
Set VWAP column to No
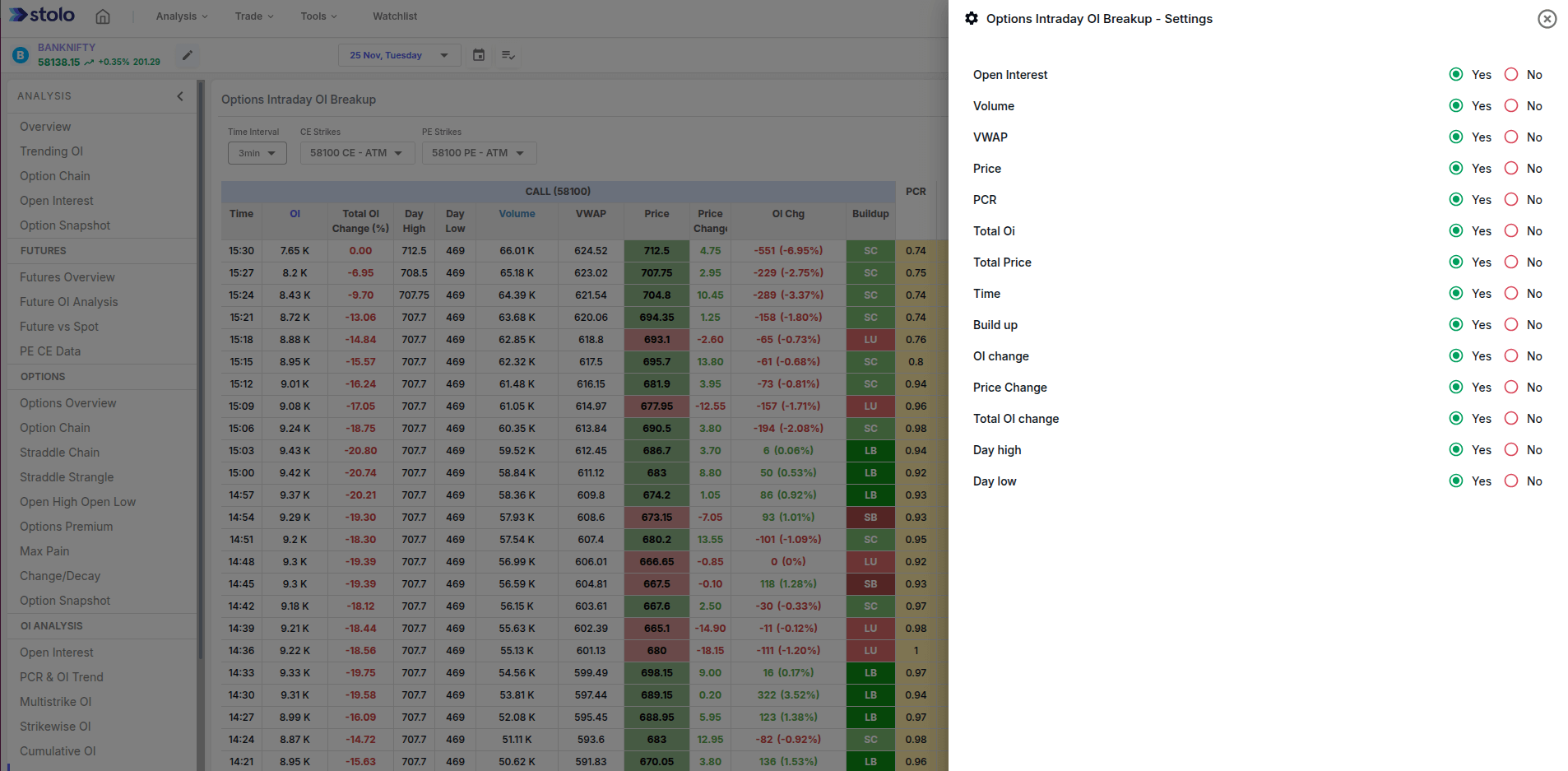click(1511, 137)
